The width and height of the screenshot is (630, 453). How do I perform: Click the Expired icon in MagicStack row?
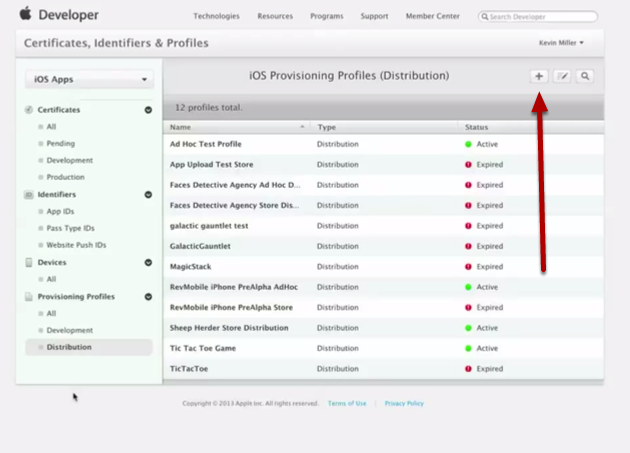[x=468, y=266]
